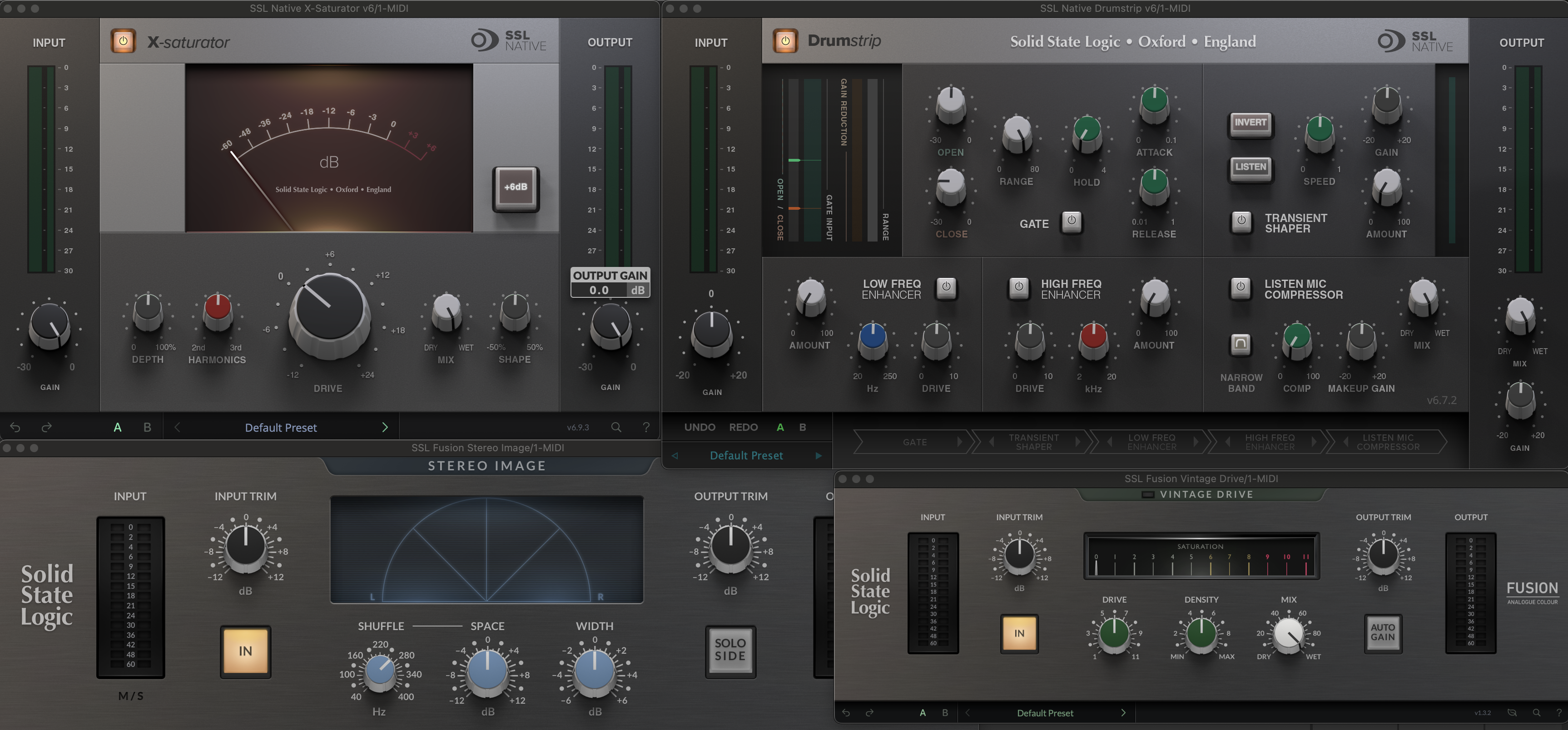The width and height of the screenshot is (1568, 730).
Task: Click X-saturator undo arrow icon
Action: click(15, 428)
